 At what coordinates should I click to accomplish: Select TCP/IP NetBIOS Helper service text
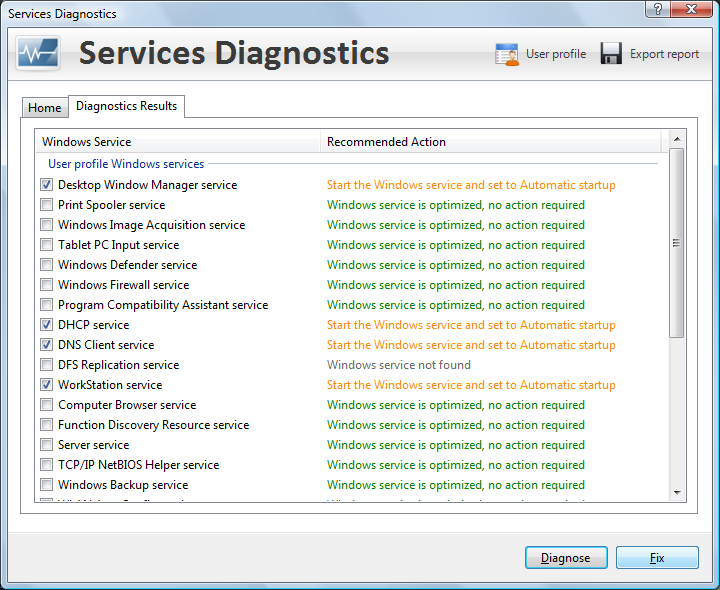pyautogui.click(x=139, y=465)
